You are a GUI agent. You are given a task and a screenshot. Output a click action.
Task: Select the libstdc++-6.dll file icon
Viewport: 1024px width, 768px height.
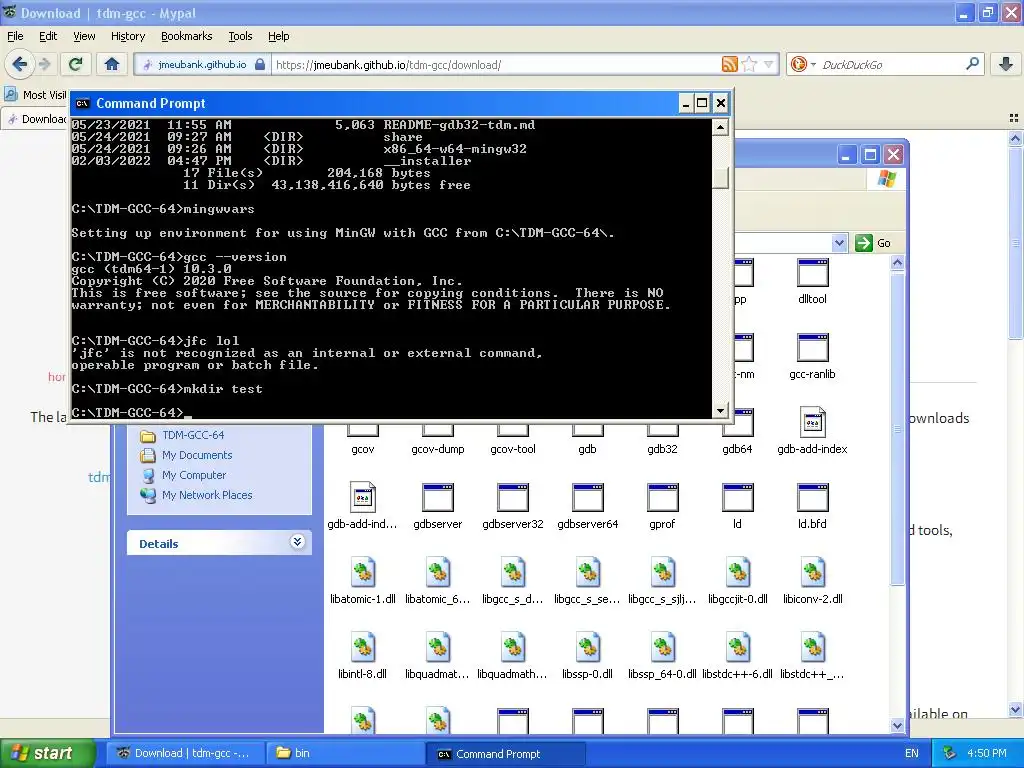tap(737, 648)
